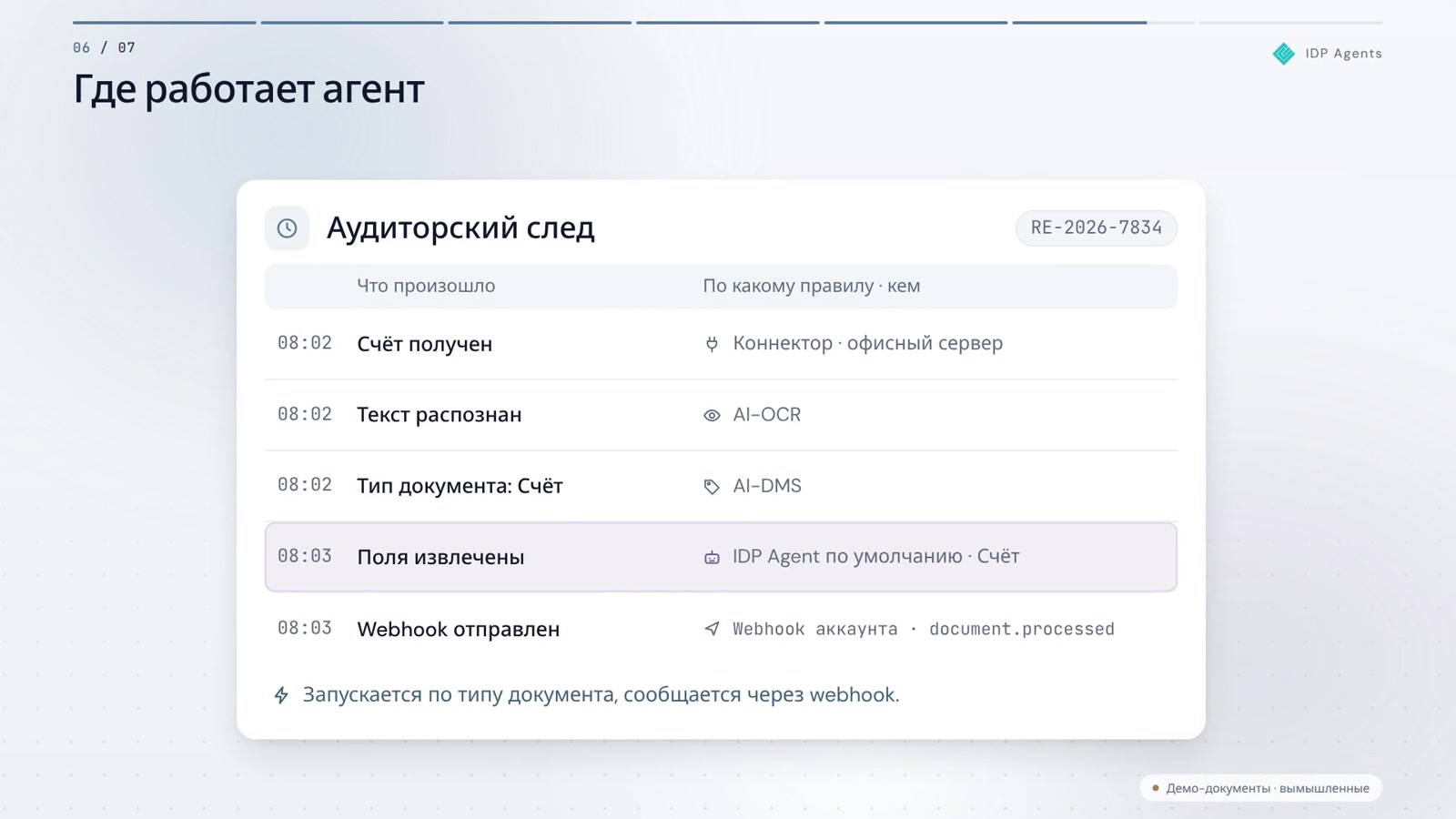This screenshot has width=1456, height=819.
Task: Click the robot icon beside IDP Agent
Action: [712, 557]
